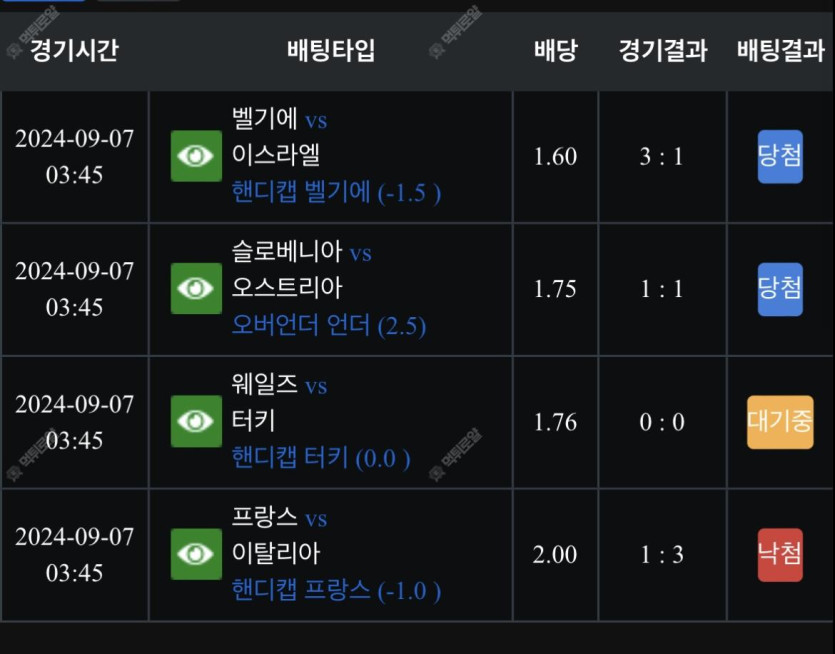835x654 pixels.
Task: Click the 당첨 badge in the Belgium row
Action: coord(780,156)
